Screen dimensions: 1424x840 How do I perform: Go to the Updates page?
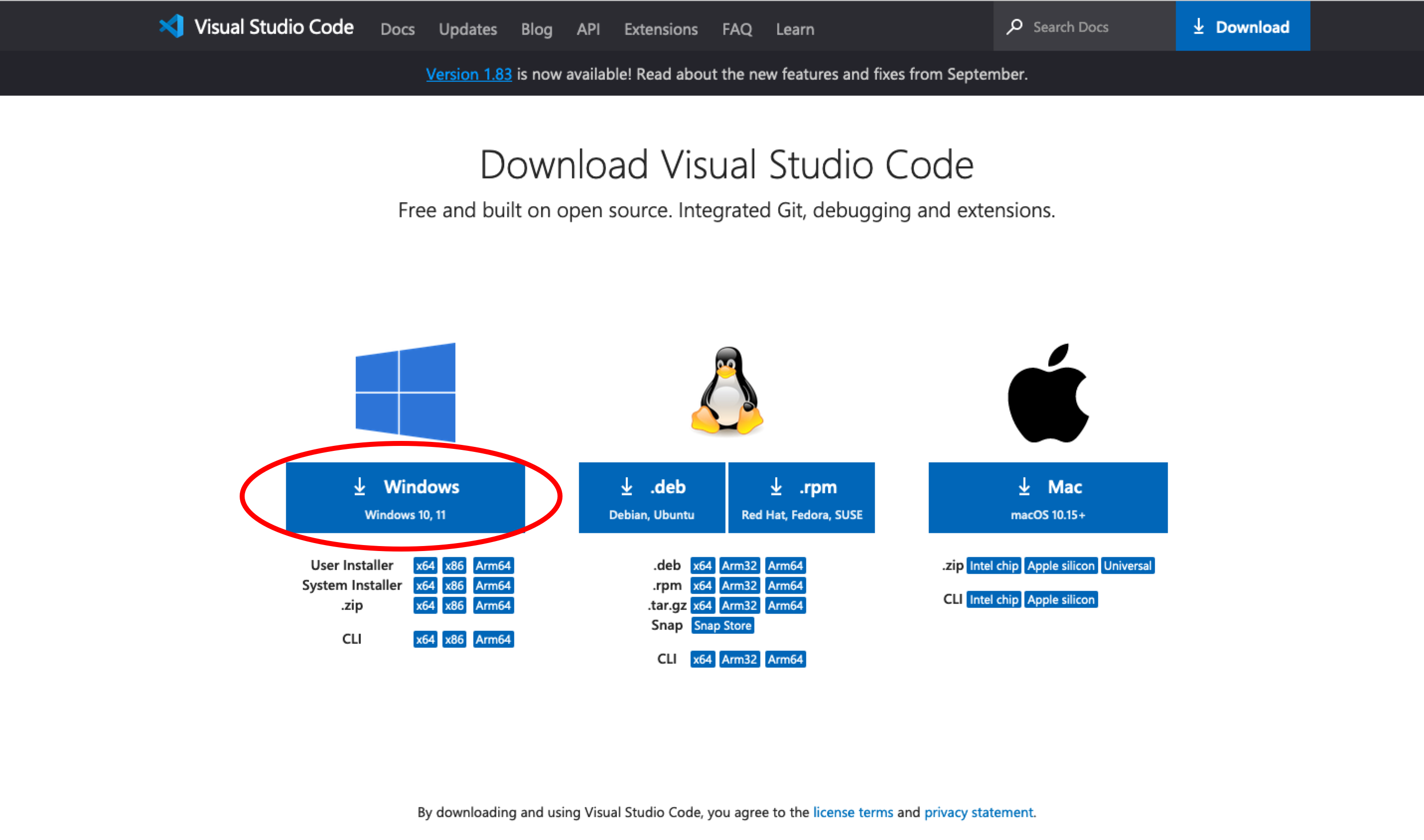pyautogui.click(x=467, y=29)
